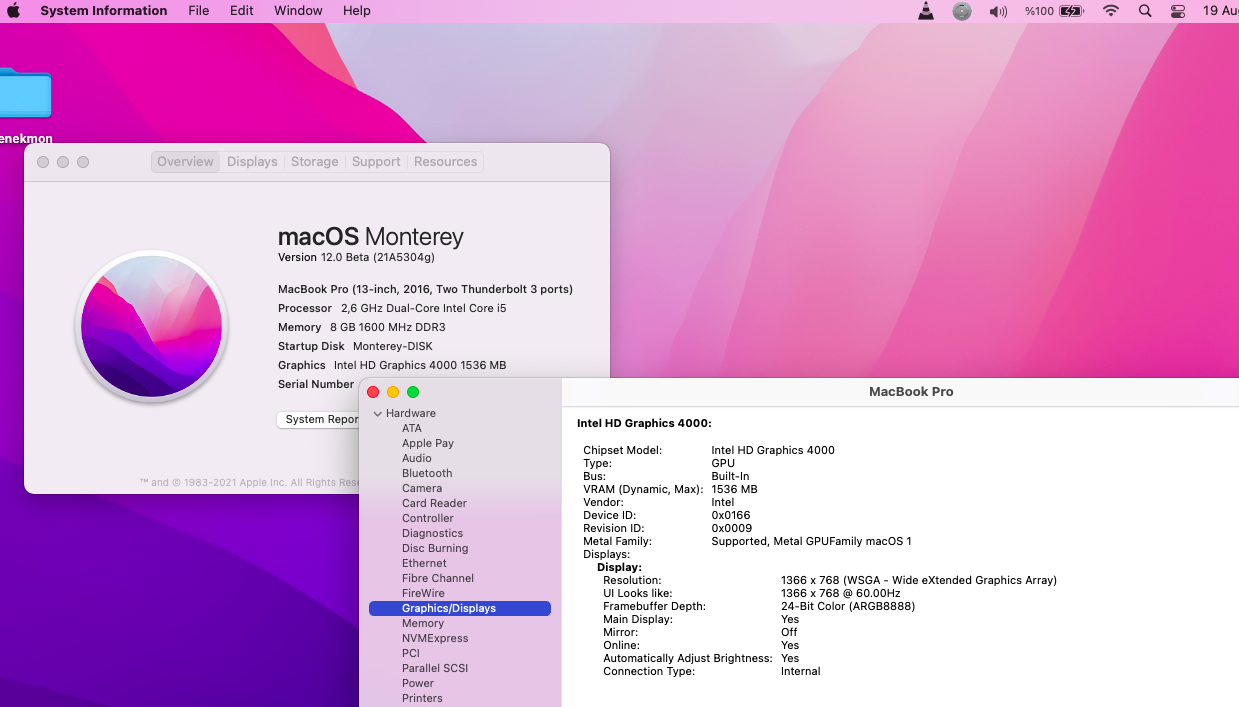Screen dimensions: 1239x707
Task: Open the Wi-Fi status icon
Action: click(x=1111, y=11)
